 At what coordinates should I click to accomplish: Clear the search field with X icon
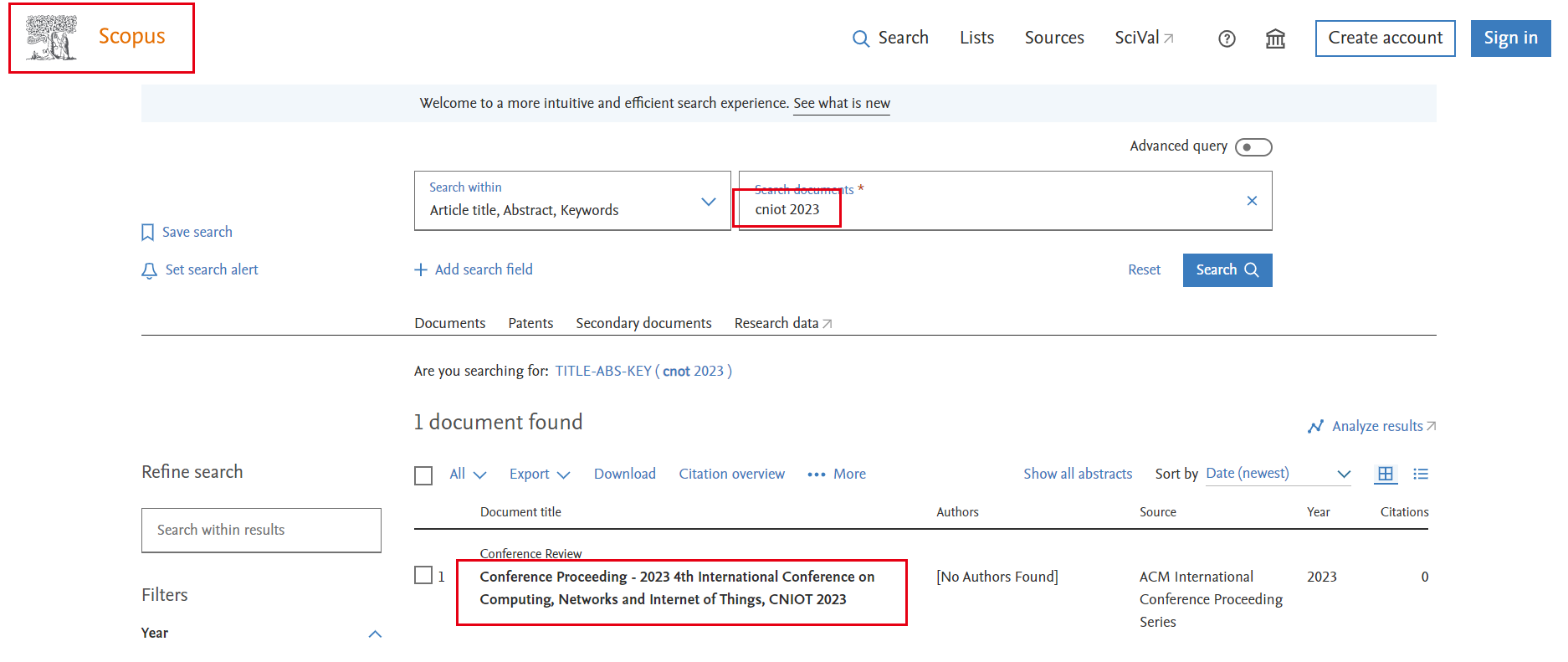tap(1252, 201)
